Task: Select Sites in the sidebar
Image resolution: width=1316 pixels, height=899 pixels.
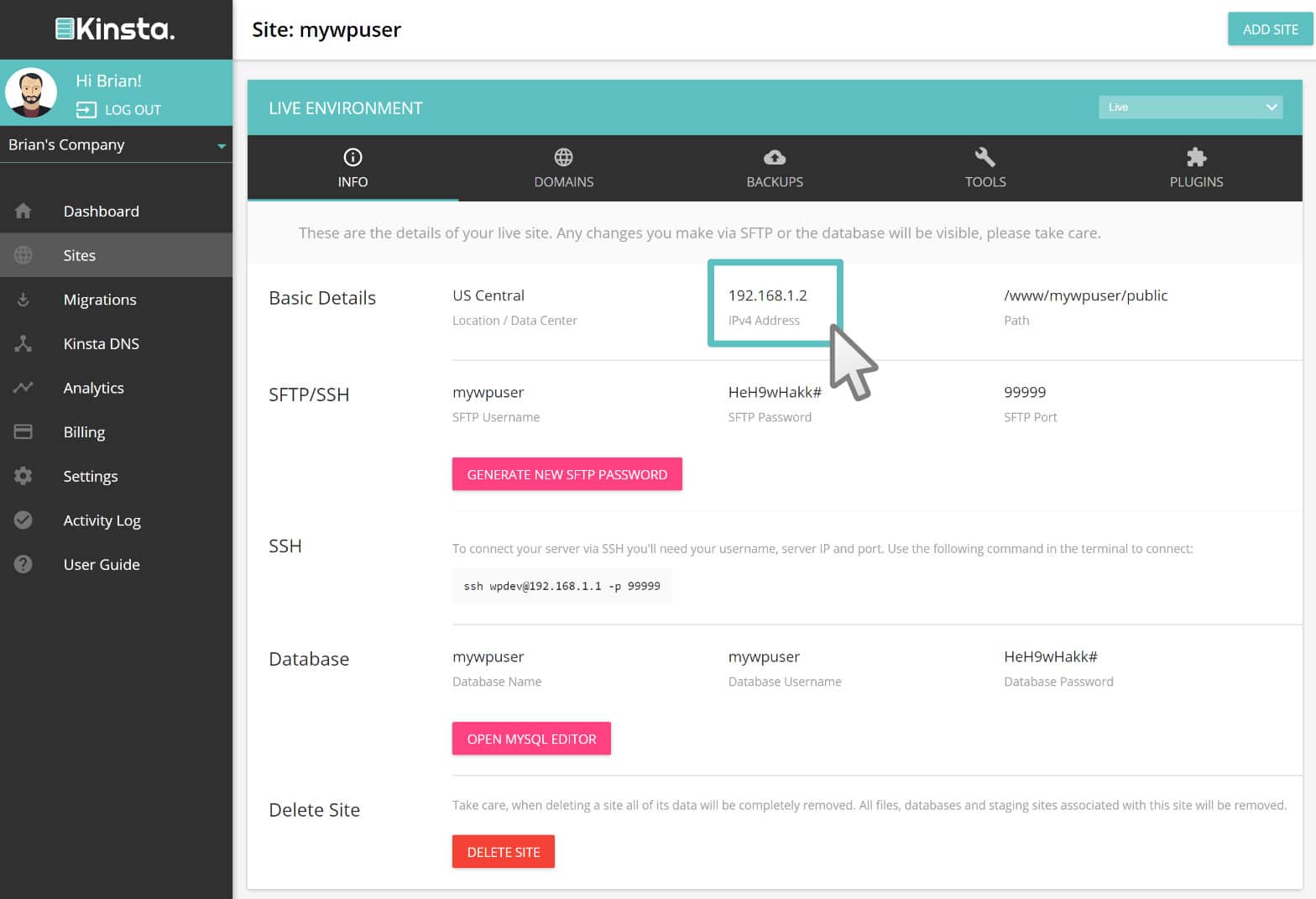Action: click(x=116, y=255)
